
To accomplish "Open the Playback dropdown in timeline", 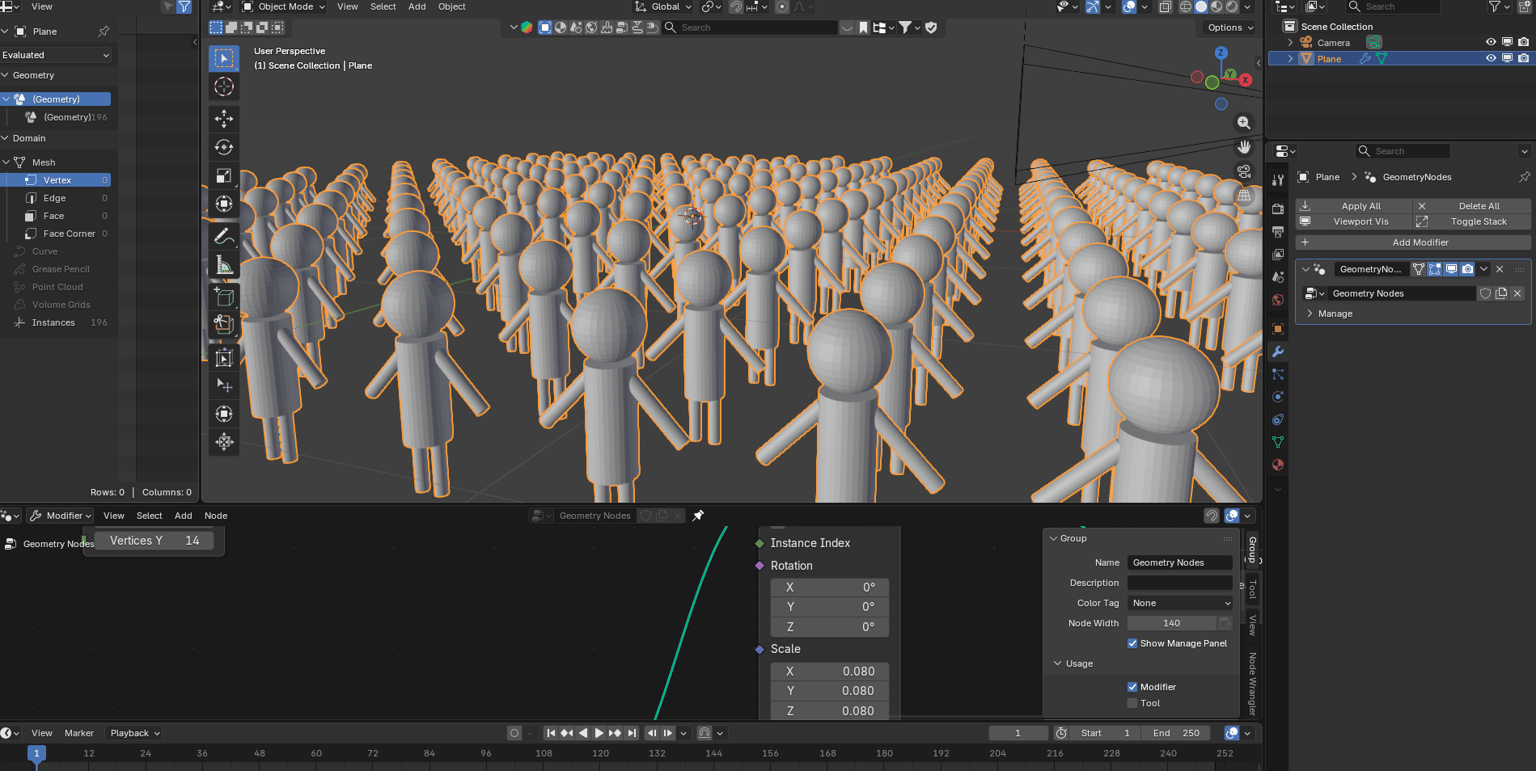I will pos(135,733).
